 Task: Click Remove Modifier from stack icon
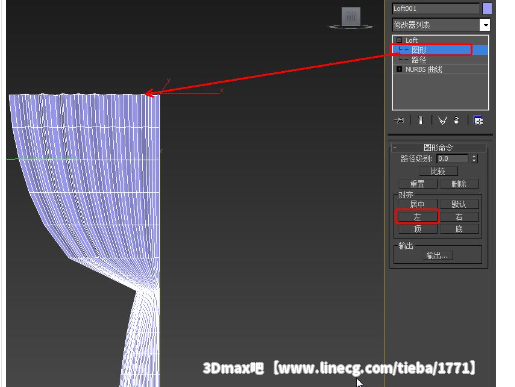click(457, 120)
